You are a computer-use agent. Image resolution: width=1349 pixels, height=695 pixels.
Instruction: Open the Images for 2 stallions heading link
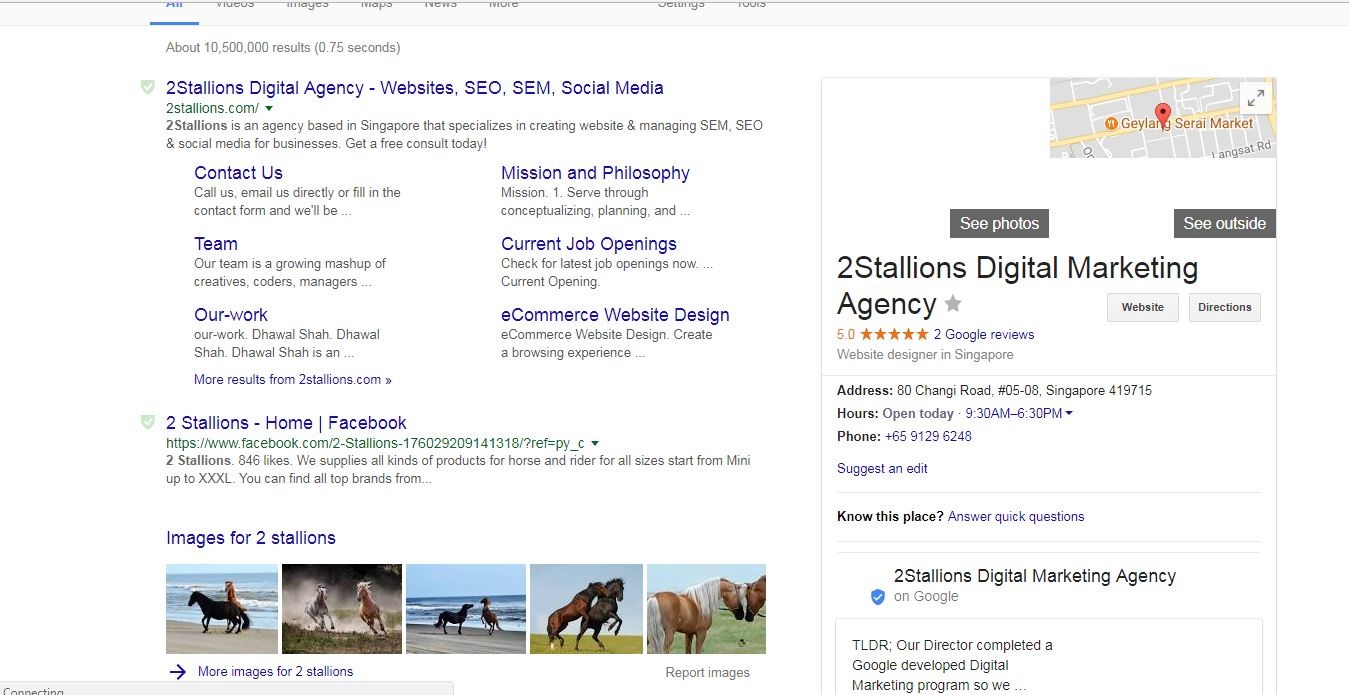pyautogui.click(x=251, y=538)
